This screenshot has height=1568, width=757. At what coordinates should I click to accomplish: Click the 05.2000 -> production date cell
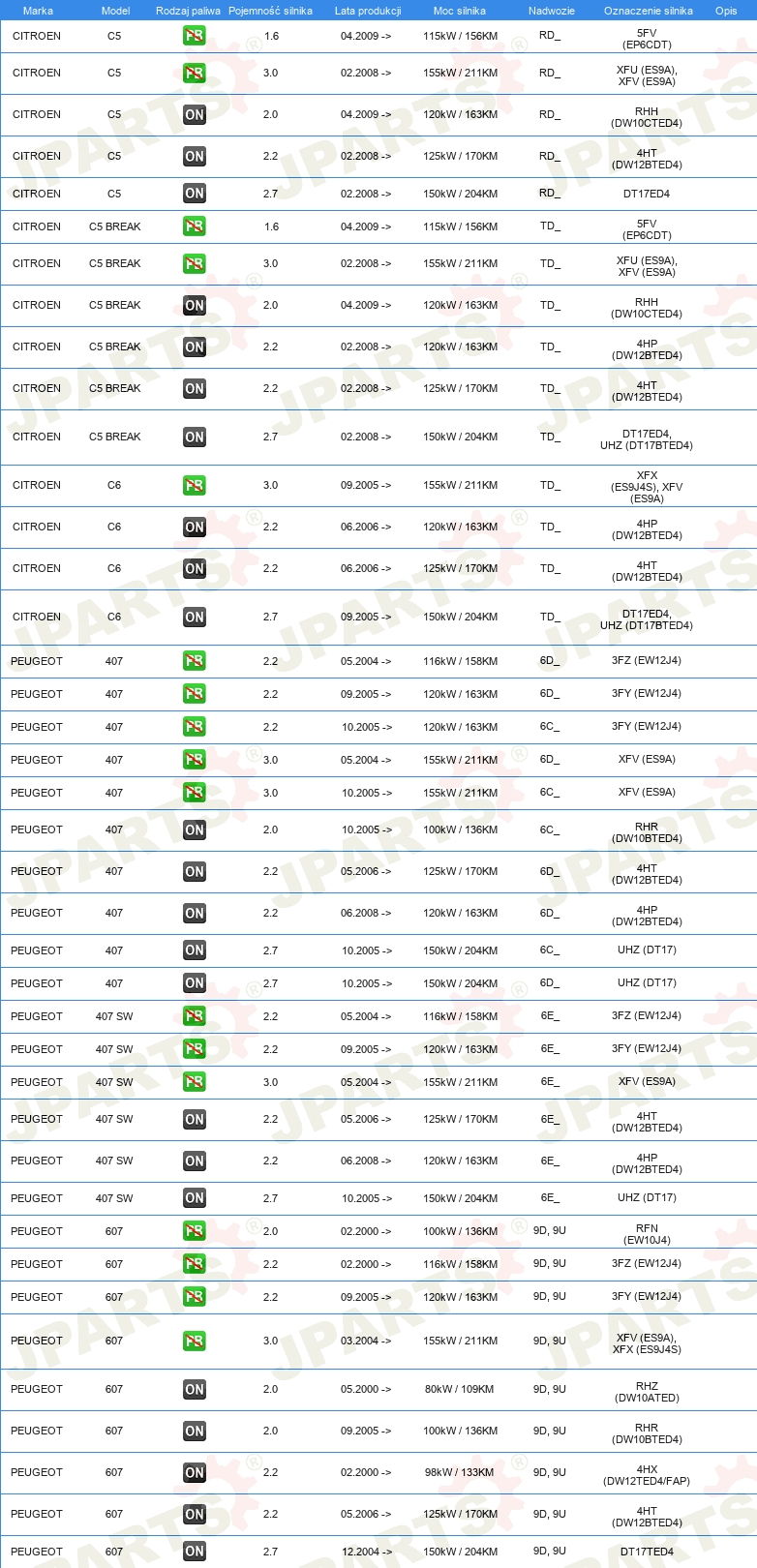pos(366,1389)
